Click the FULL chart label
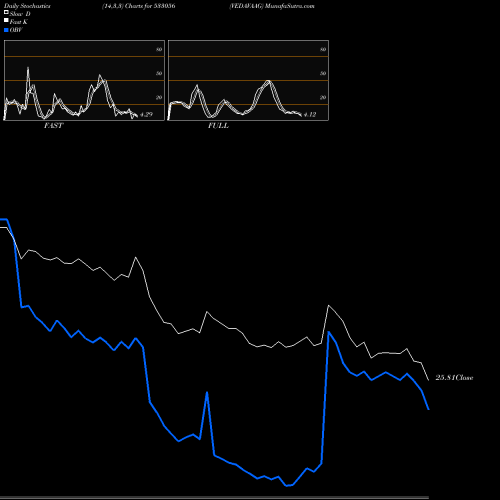Viewport: 500px width, 500px height. [218, 126]
